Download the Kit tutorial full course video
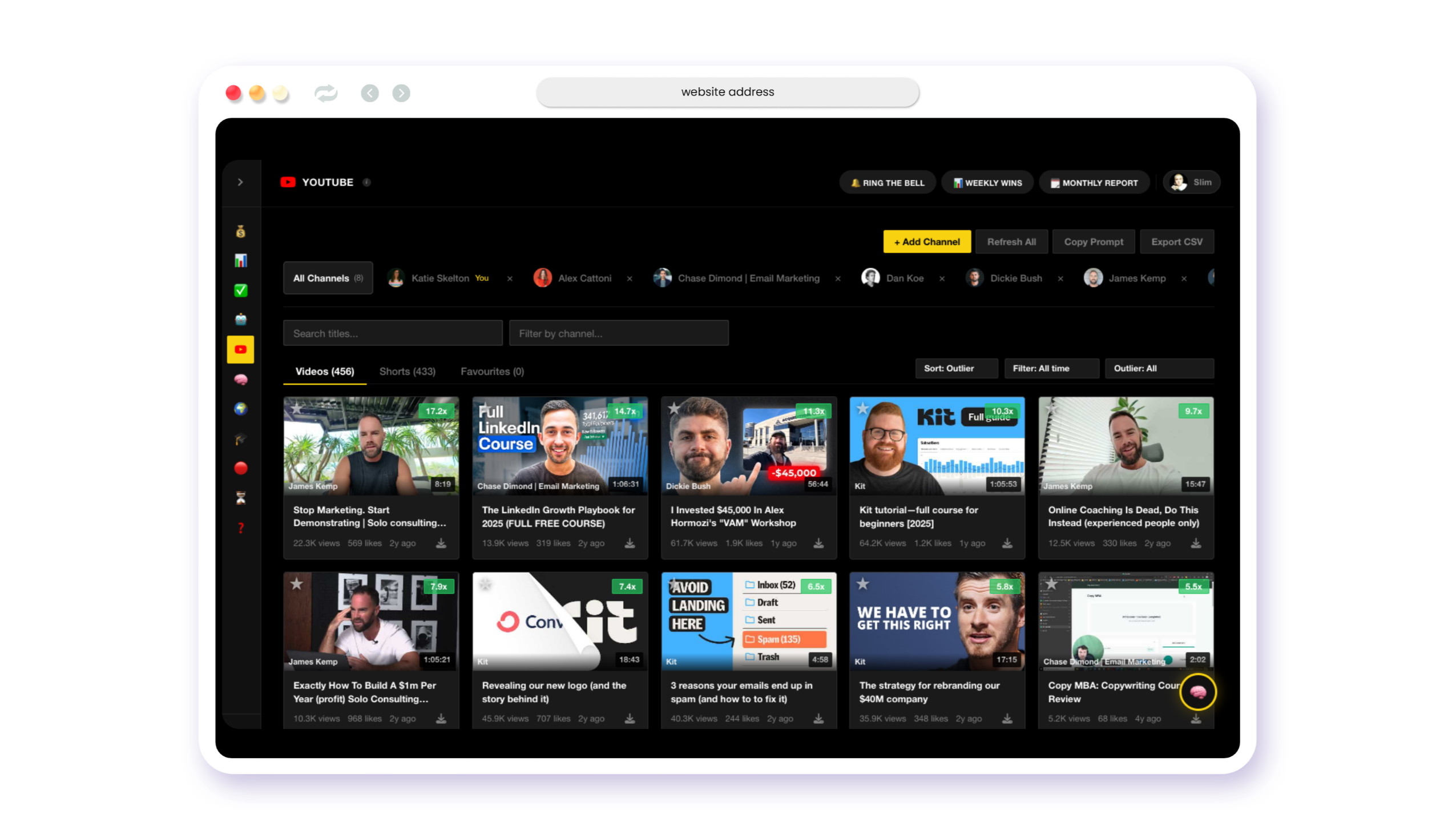This screenshot has width=1456, height=822. click(x=1006, y=542)
